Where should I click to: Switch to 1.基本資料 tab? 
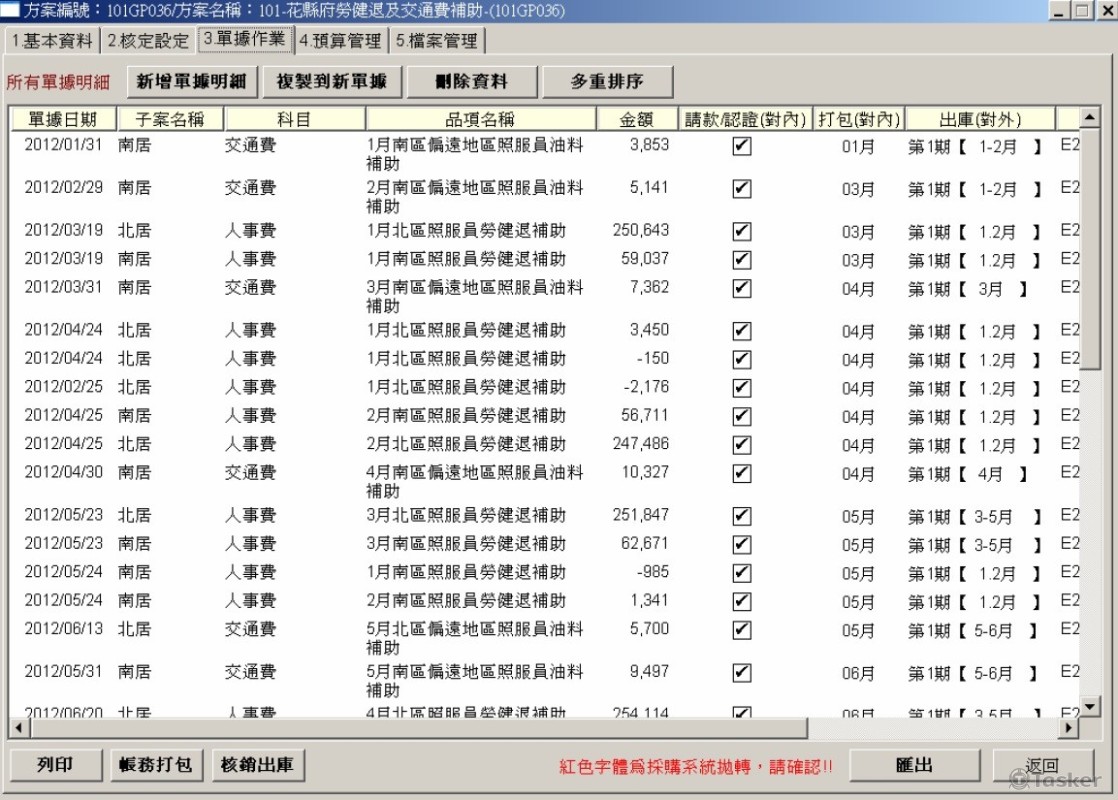[52, 41]
